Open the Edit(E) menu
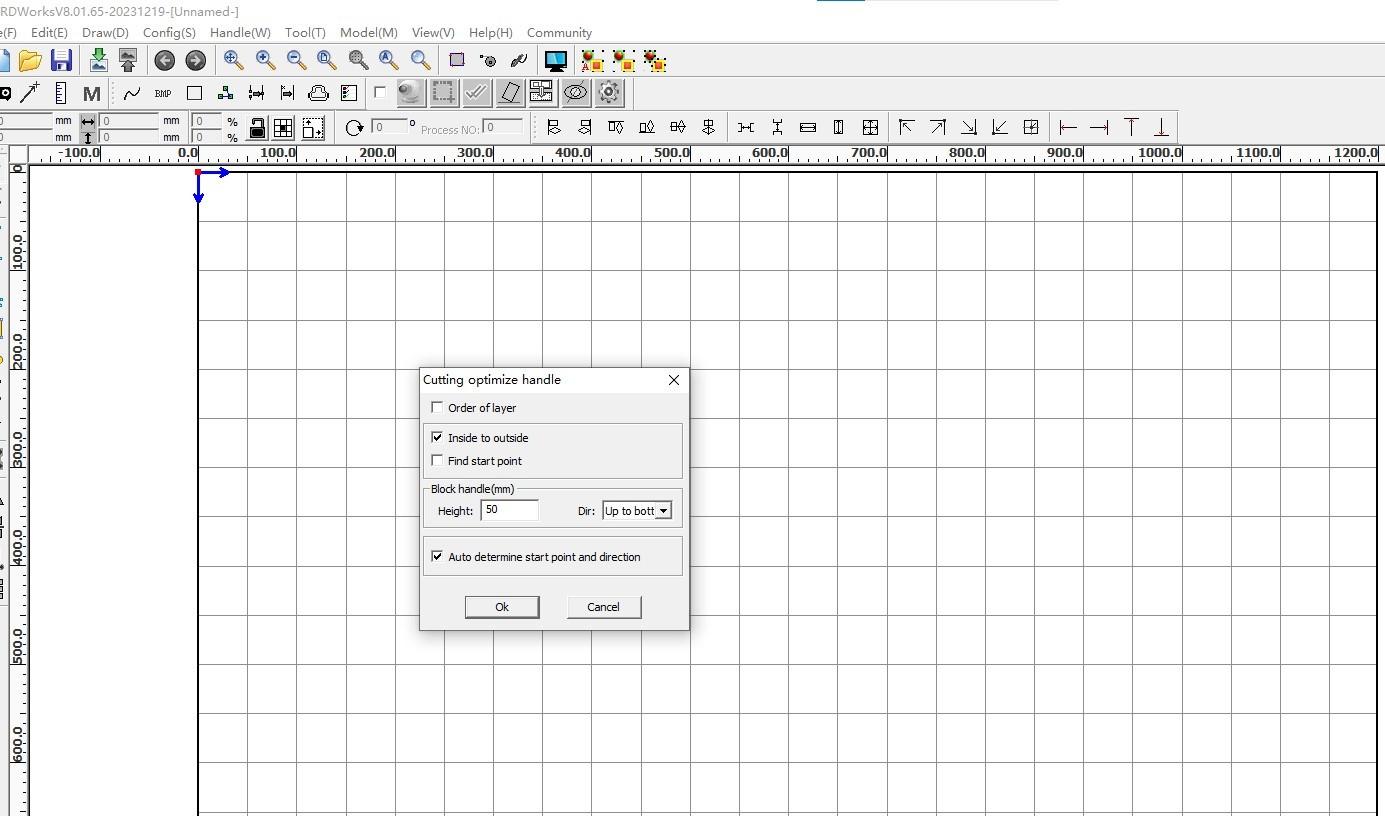This screenshot has width=1385, height=816. [x=49, y=33]
